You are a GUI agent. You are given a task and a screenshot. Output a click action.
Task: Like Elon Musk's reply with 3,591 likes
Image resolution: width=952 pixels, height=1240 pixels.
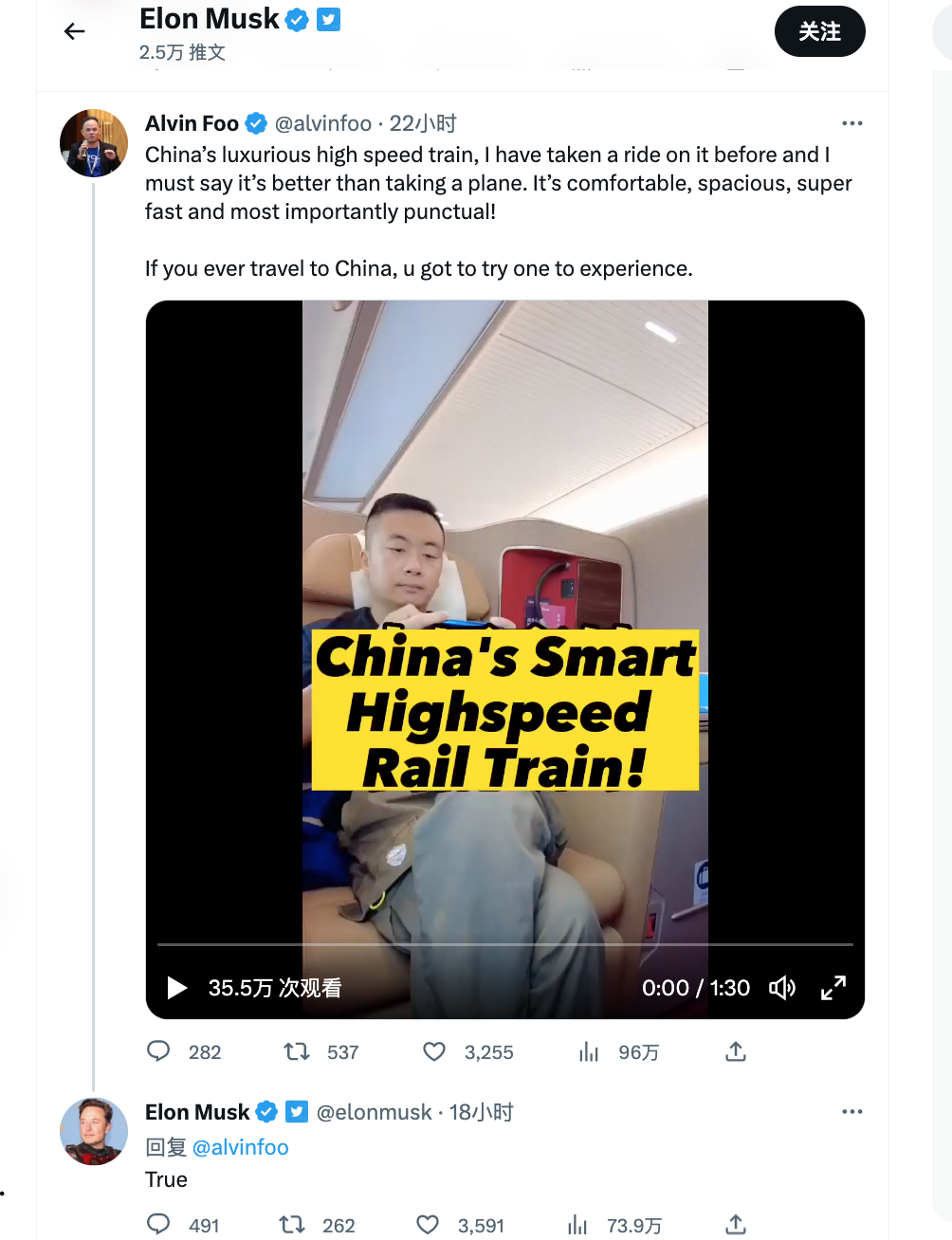click(429, 1225)
